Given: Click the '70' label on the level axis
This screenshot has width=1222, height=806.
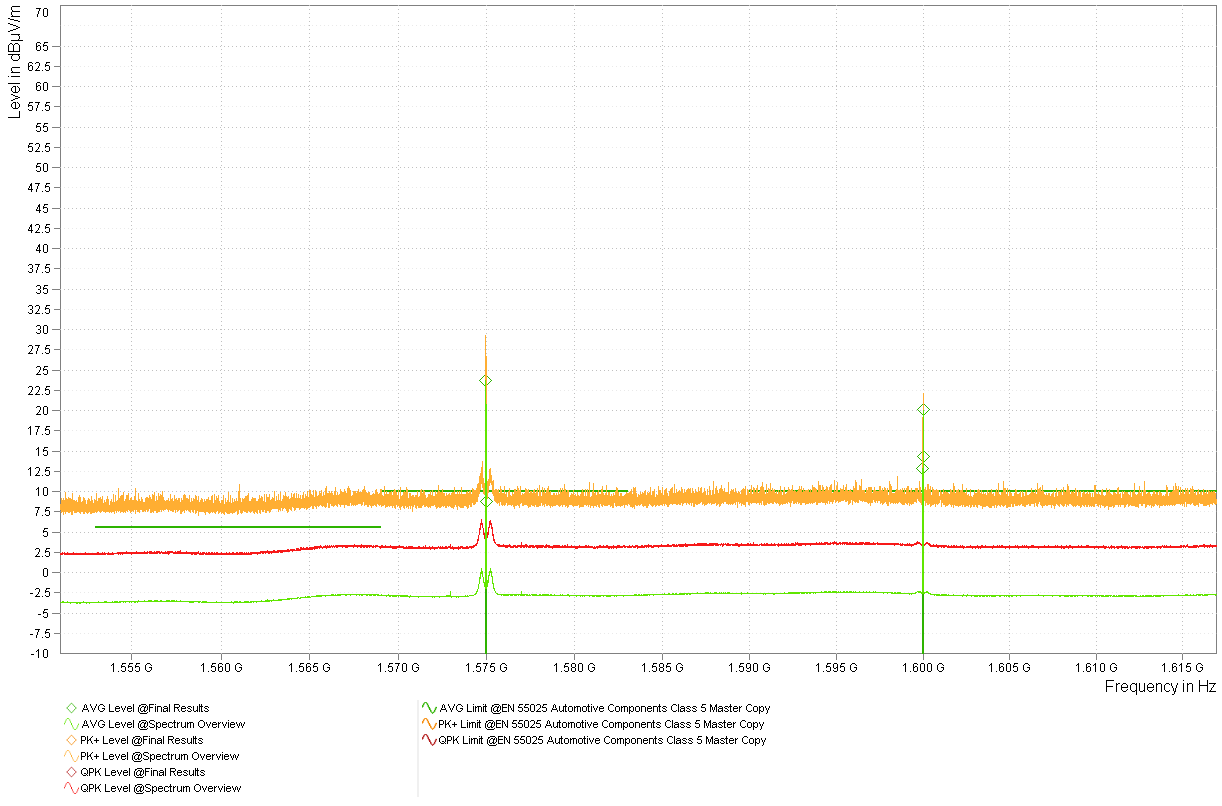Looking at the screenshot, I should (x=42, y=13).
